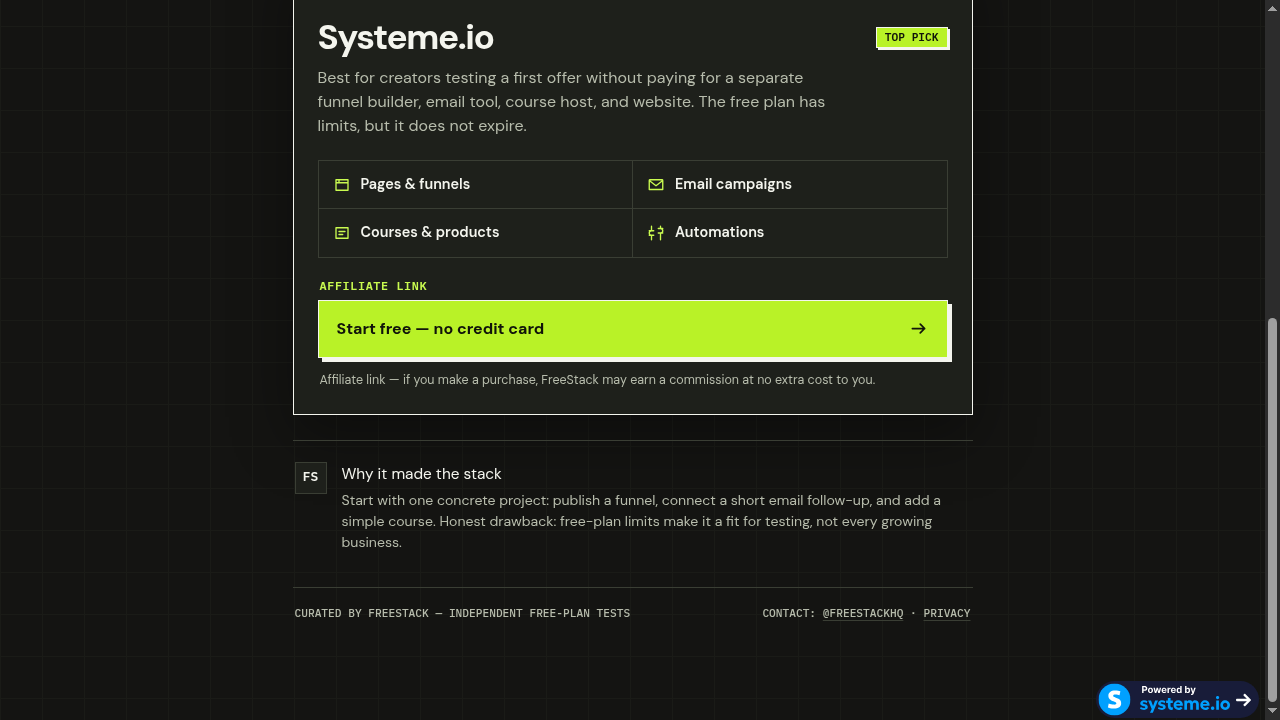Click the AFFILIATE LINK label
This screenshot has height=720, width=1280.
(373, 286)
